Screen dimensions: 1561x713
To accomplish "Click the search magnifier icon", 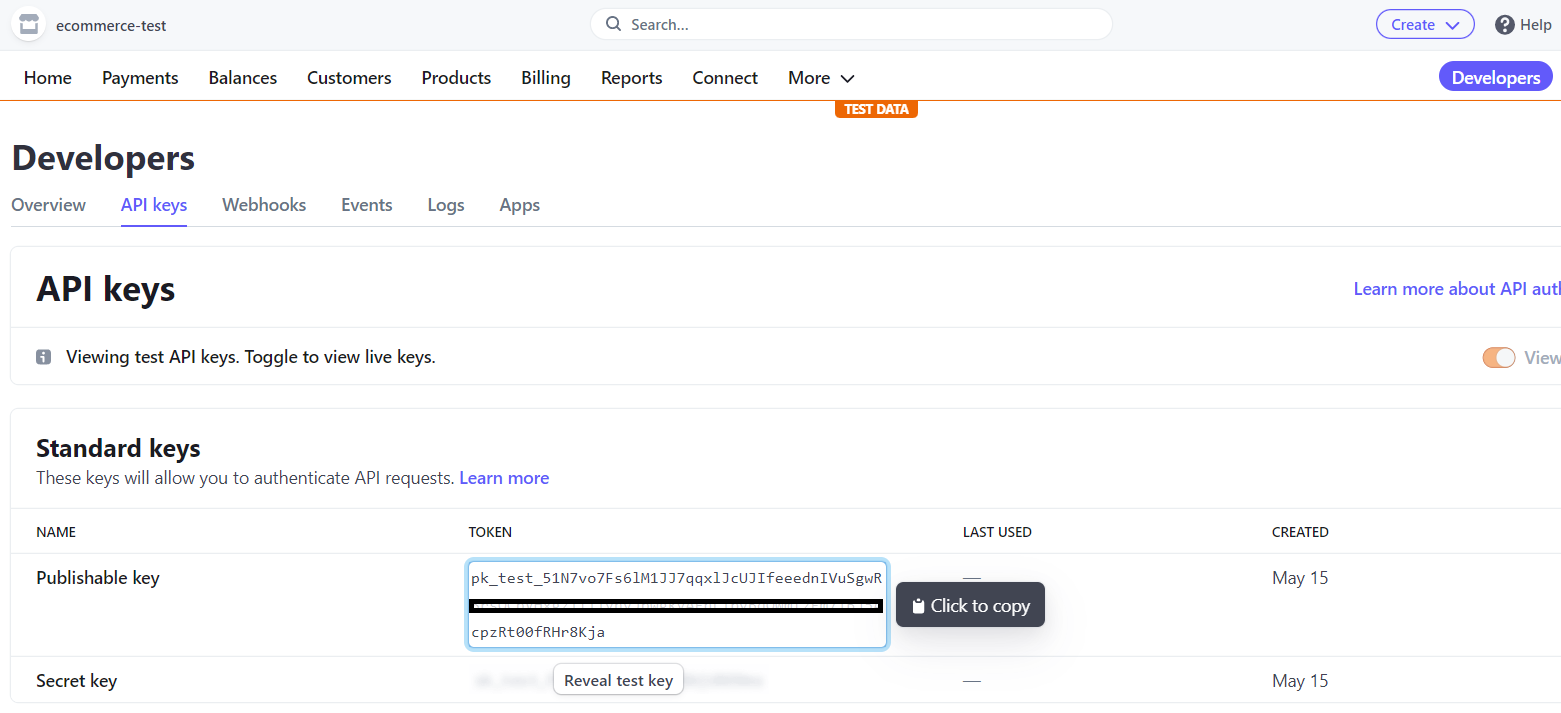I will pyautogui.click(x=614, y=24).
